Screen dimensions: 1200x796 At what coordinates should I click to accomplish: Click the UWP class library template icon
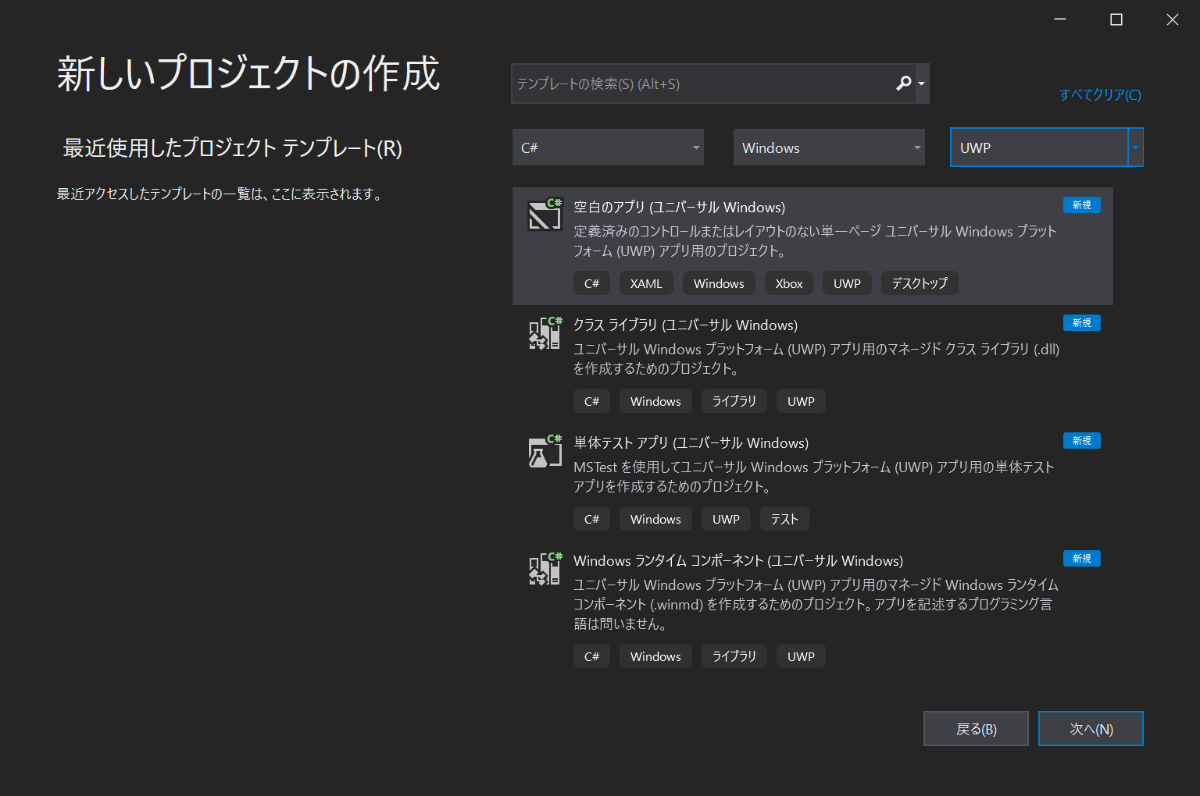[x=545, y=332]
